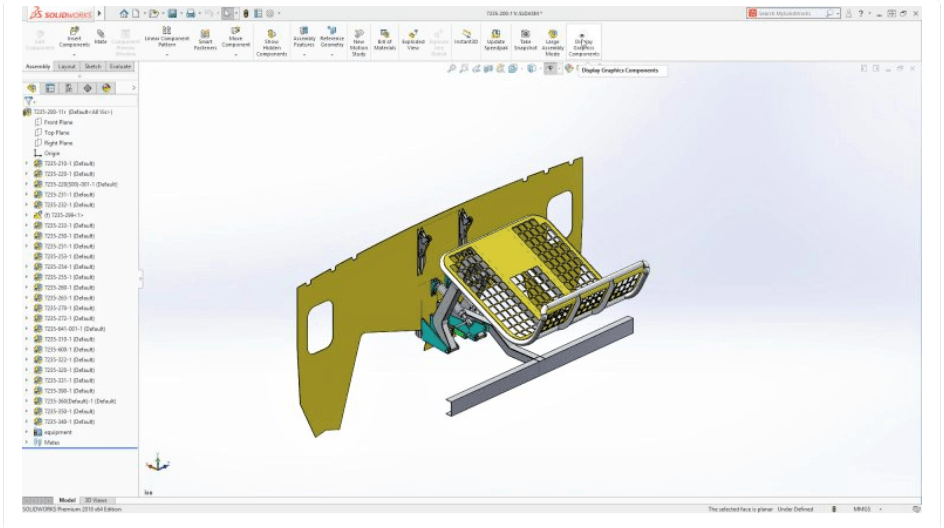Click the Insert Components tool

click(x=74, y=38)
